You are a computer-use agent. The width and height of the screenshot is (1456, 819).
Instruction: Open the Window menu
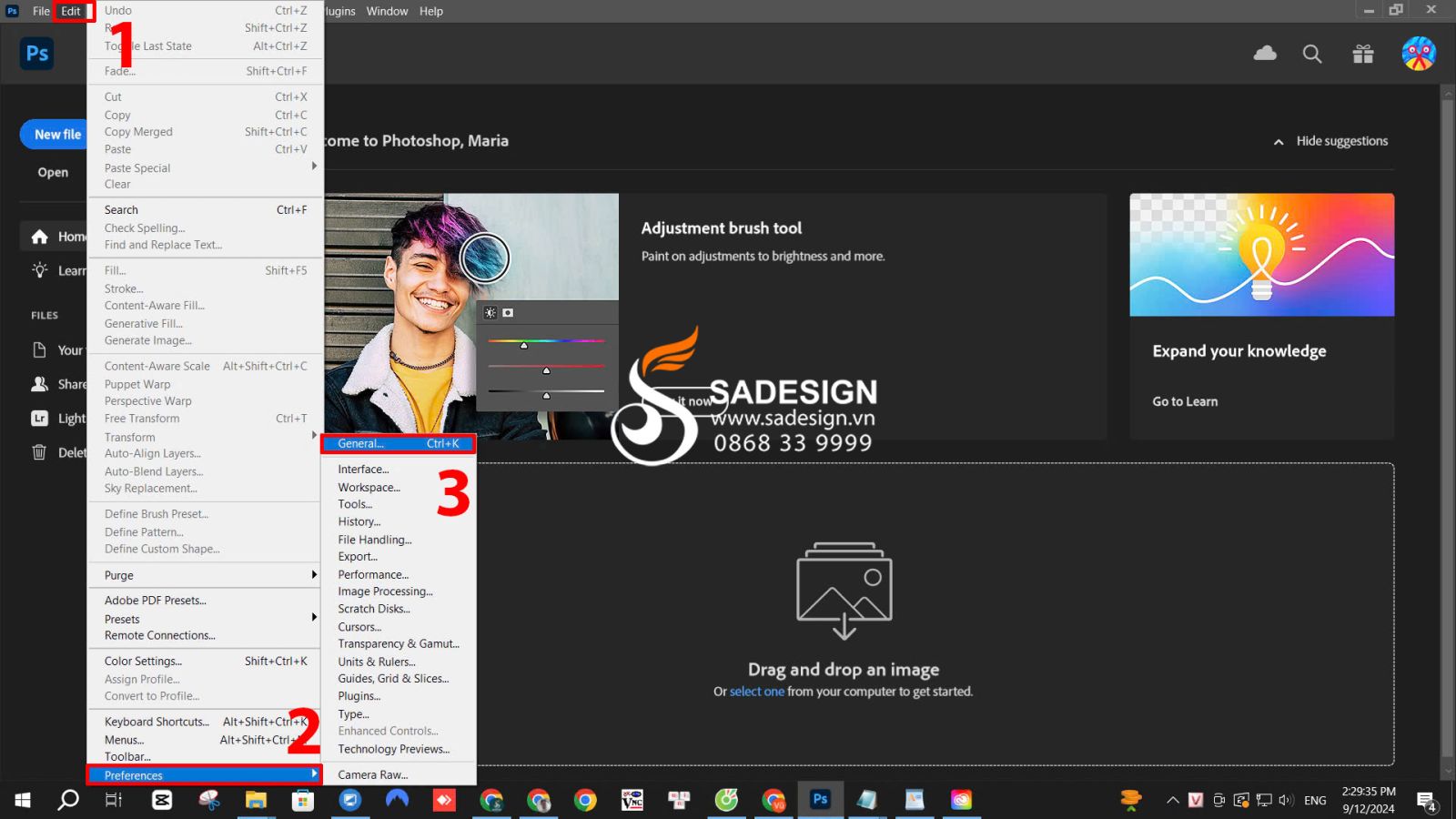click(x=387, y=11)
